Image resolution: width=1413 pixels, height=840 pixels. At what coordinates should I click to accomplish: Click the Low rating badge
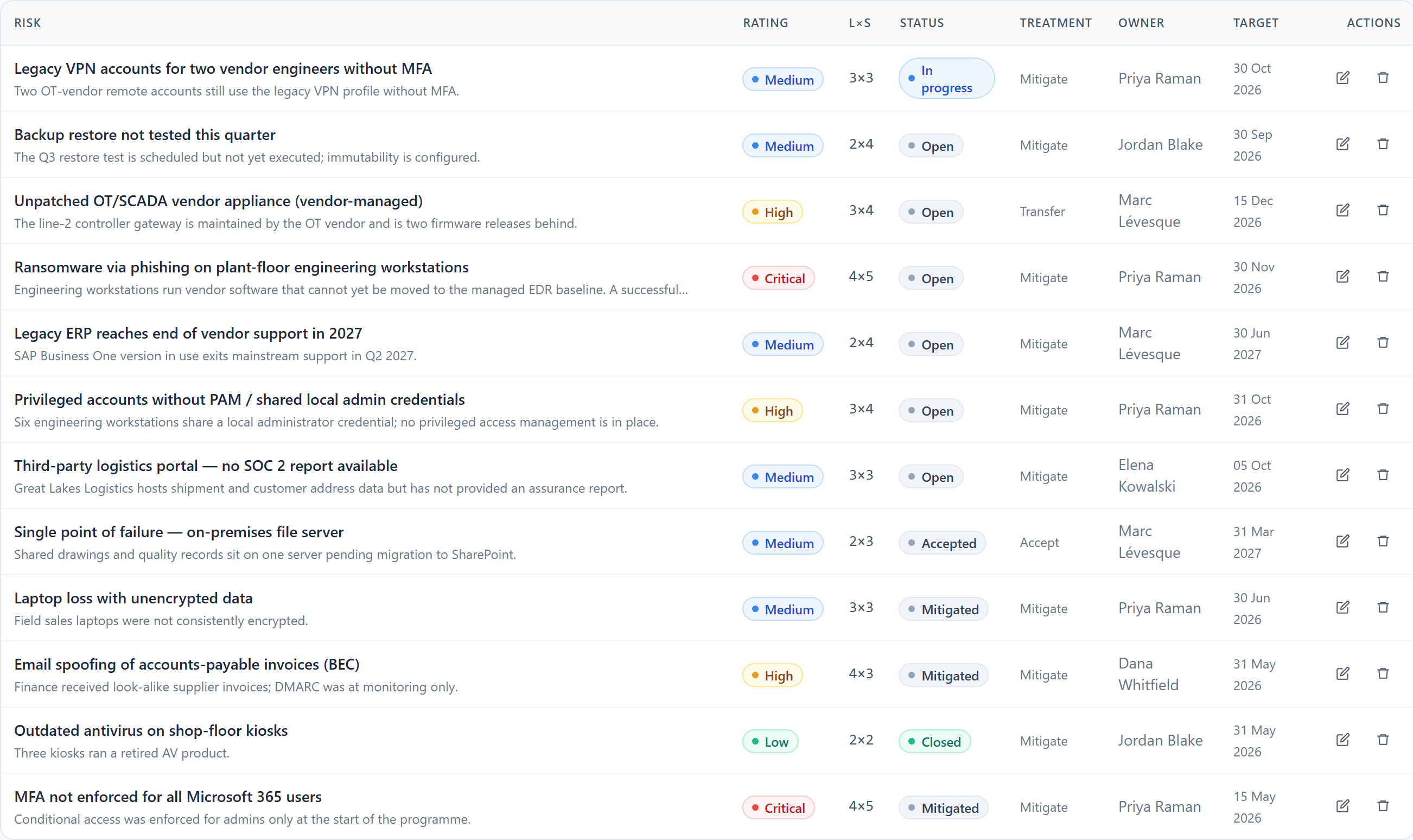click(770, 741)
